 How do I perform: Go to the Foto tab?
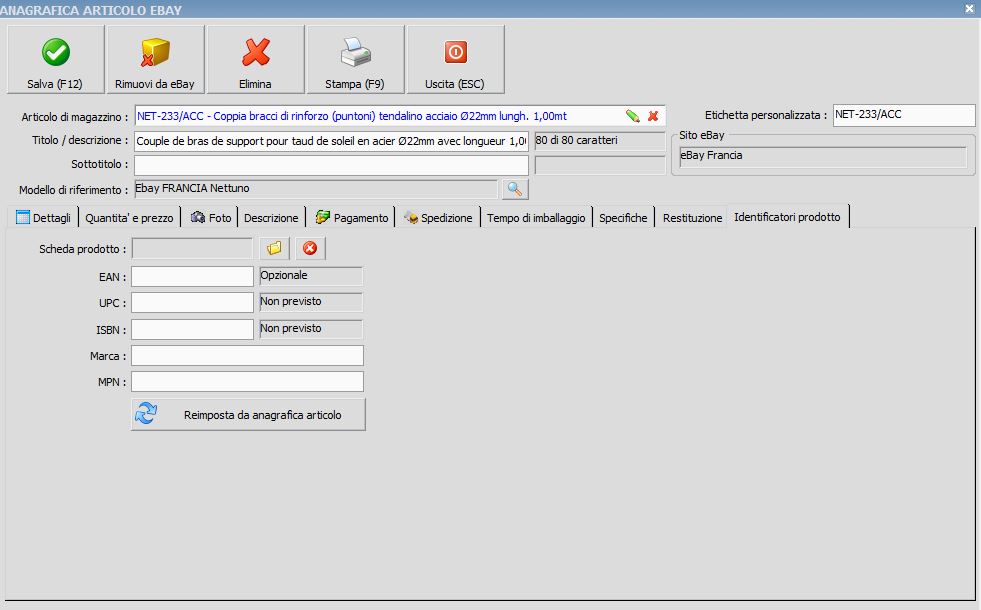click(211, 218)
